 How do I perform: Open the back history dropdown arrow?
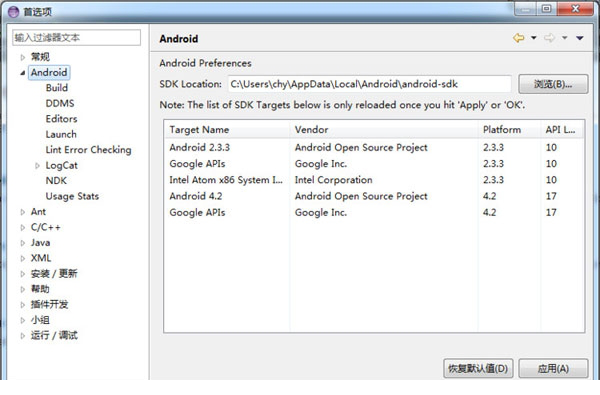point(534,38)
